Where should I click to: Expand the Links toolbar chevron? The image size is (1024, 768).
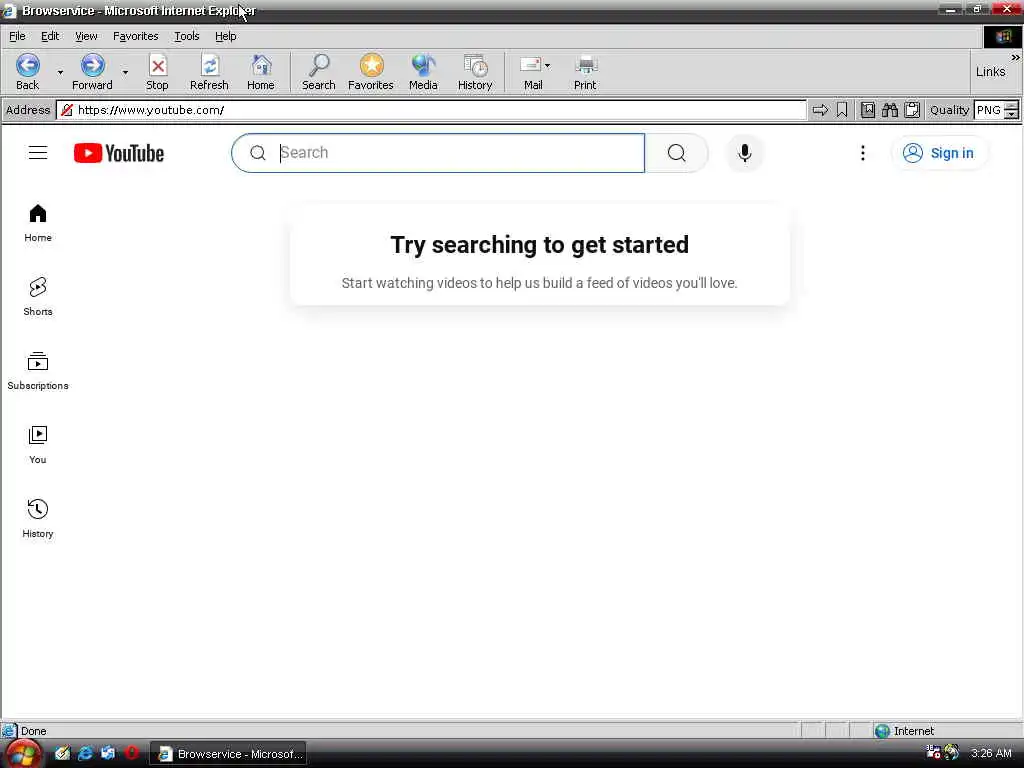coord(1015,57)
